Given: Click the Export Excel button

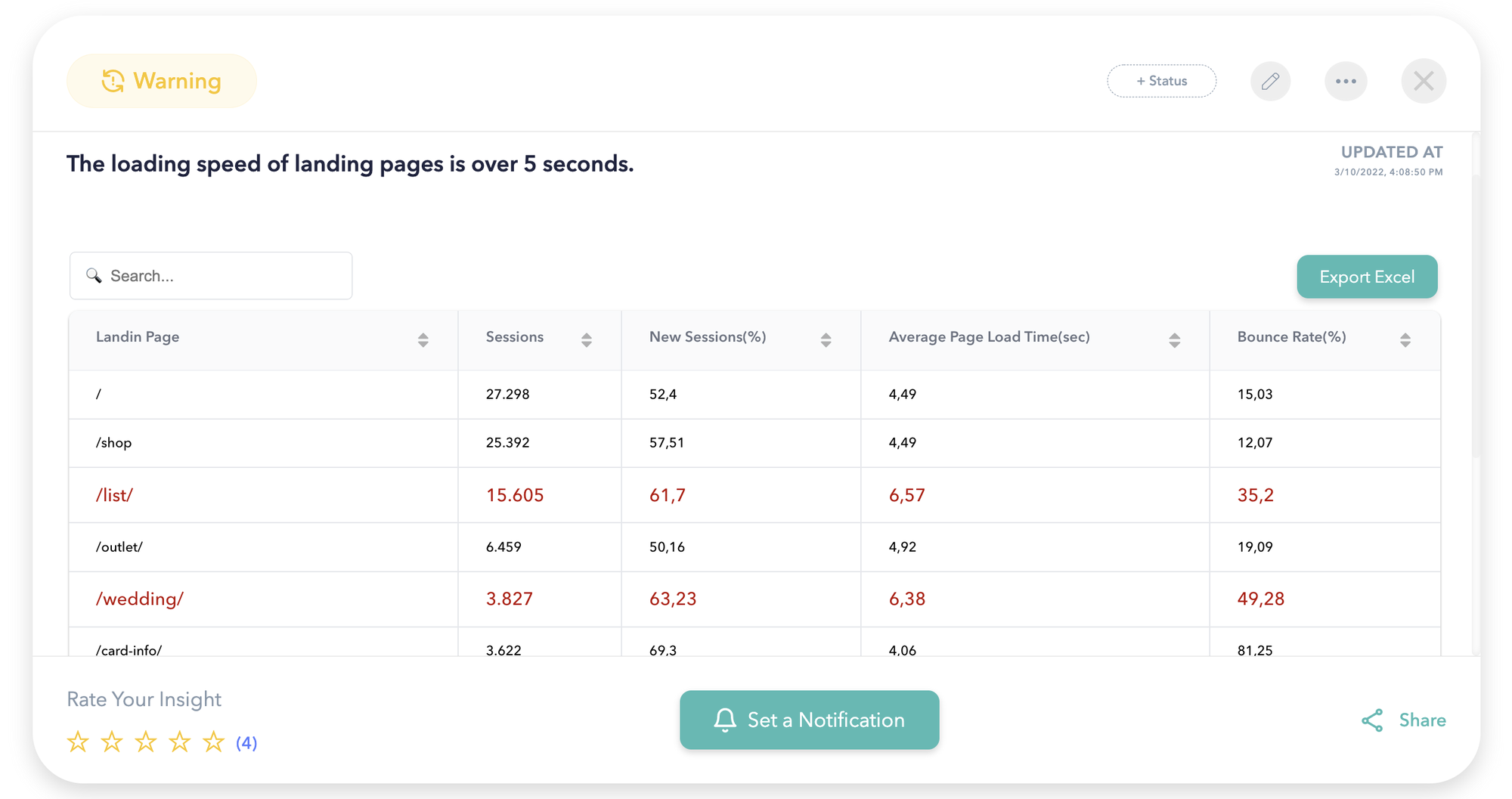Looking at the screenshot, I should 1367,277.
